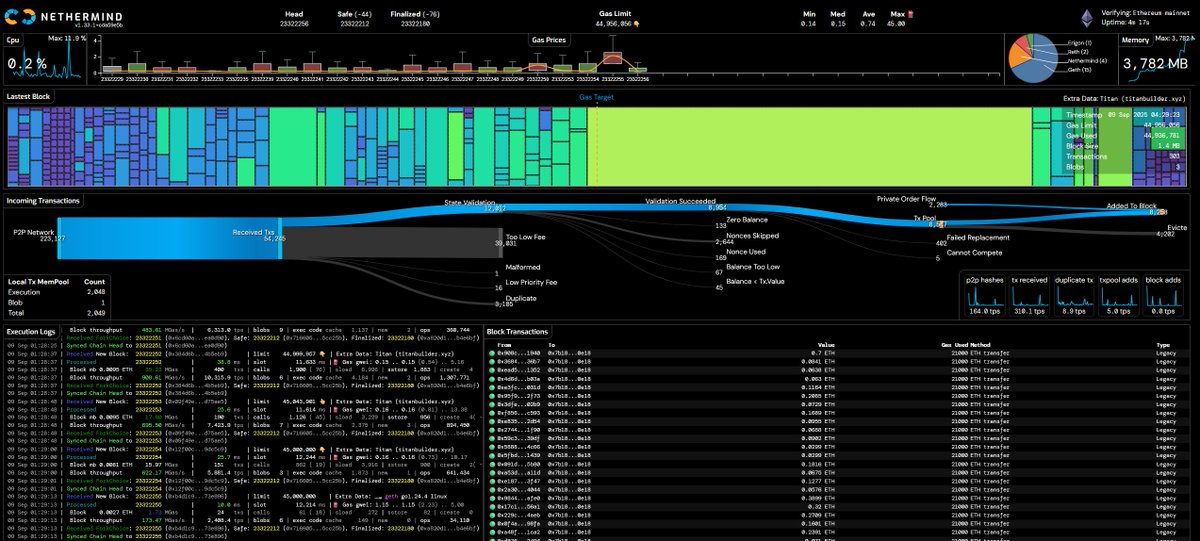Screen dimensions: 1200x541
Task: Click the 3,782 MB memory reading
Action: (1156, 64)
